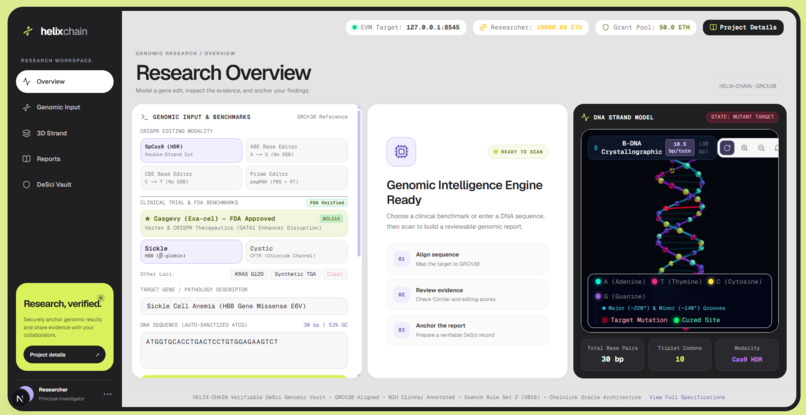Click the pulse icon beside DNA Strand Model
This screenshot has height=415, width=806.
tap(585, 117)
